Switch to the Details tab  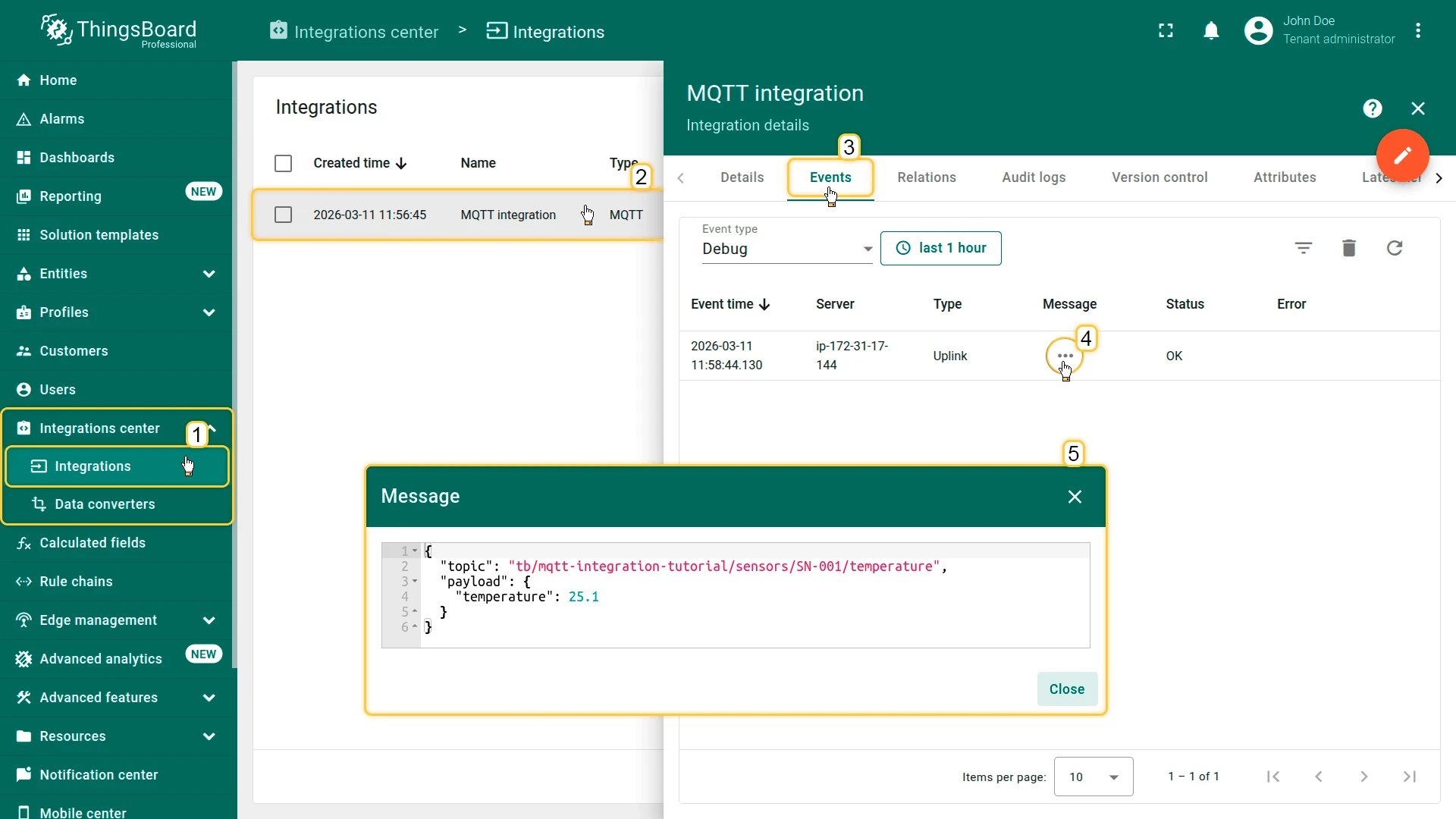click(x=742, y=177)
